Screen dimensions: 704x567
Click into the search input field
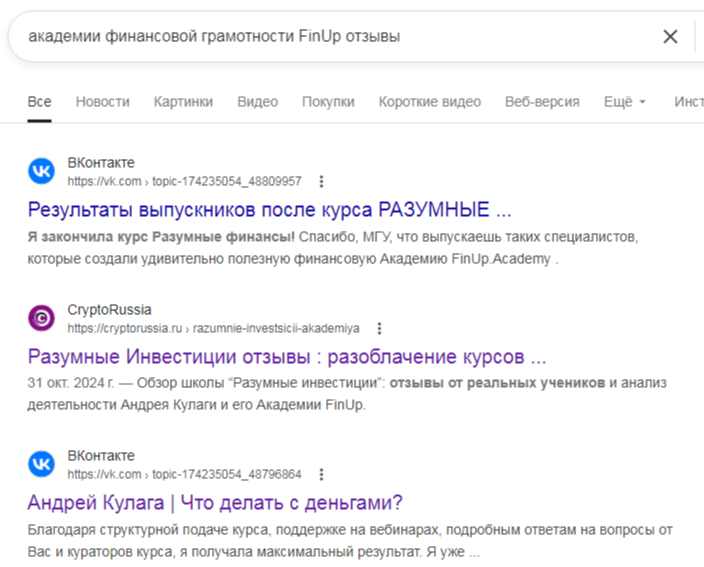pyautogui.click(x=330, y=37)
